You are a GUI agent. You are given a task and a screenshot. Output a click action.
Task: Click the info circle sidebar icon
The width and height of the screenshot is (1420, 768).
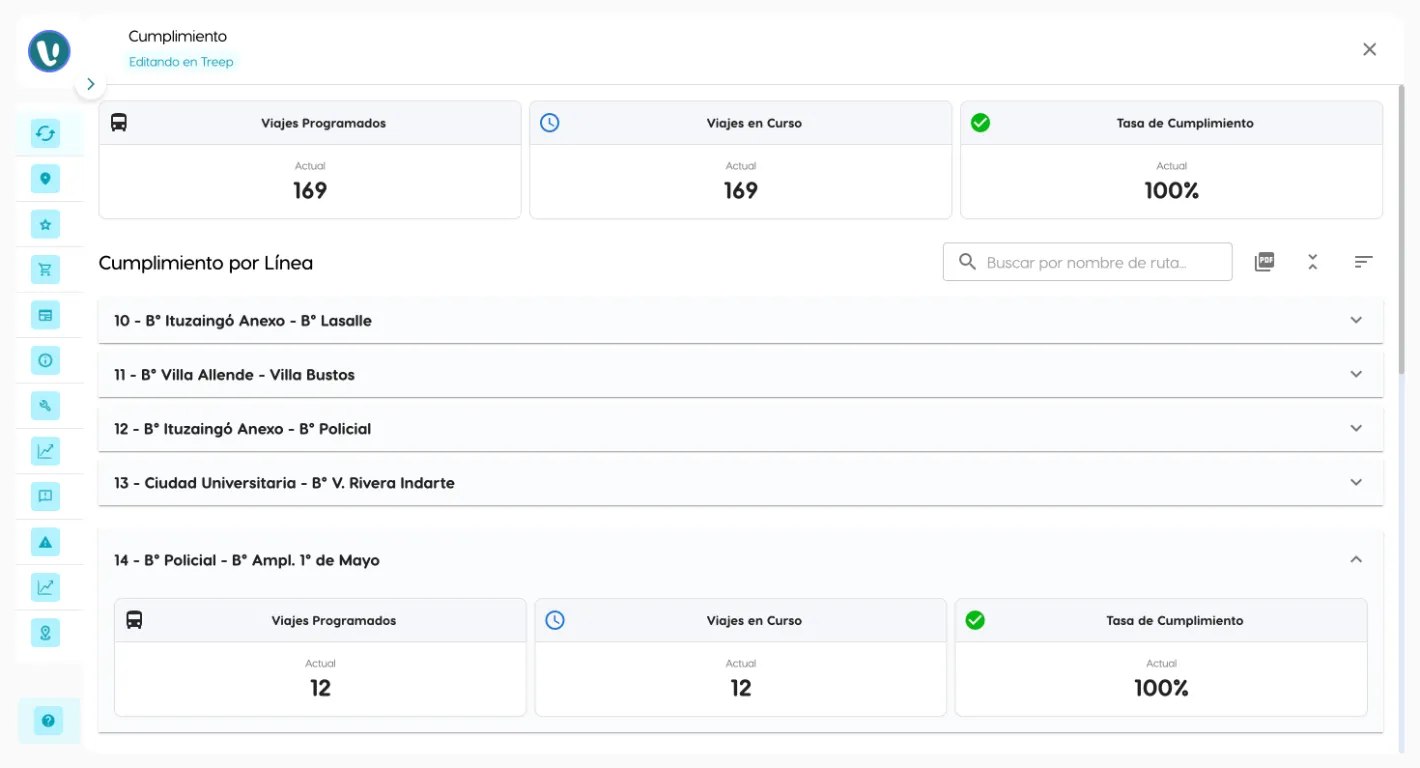coord(45,360)
